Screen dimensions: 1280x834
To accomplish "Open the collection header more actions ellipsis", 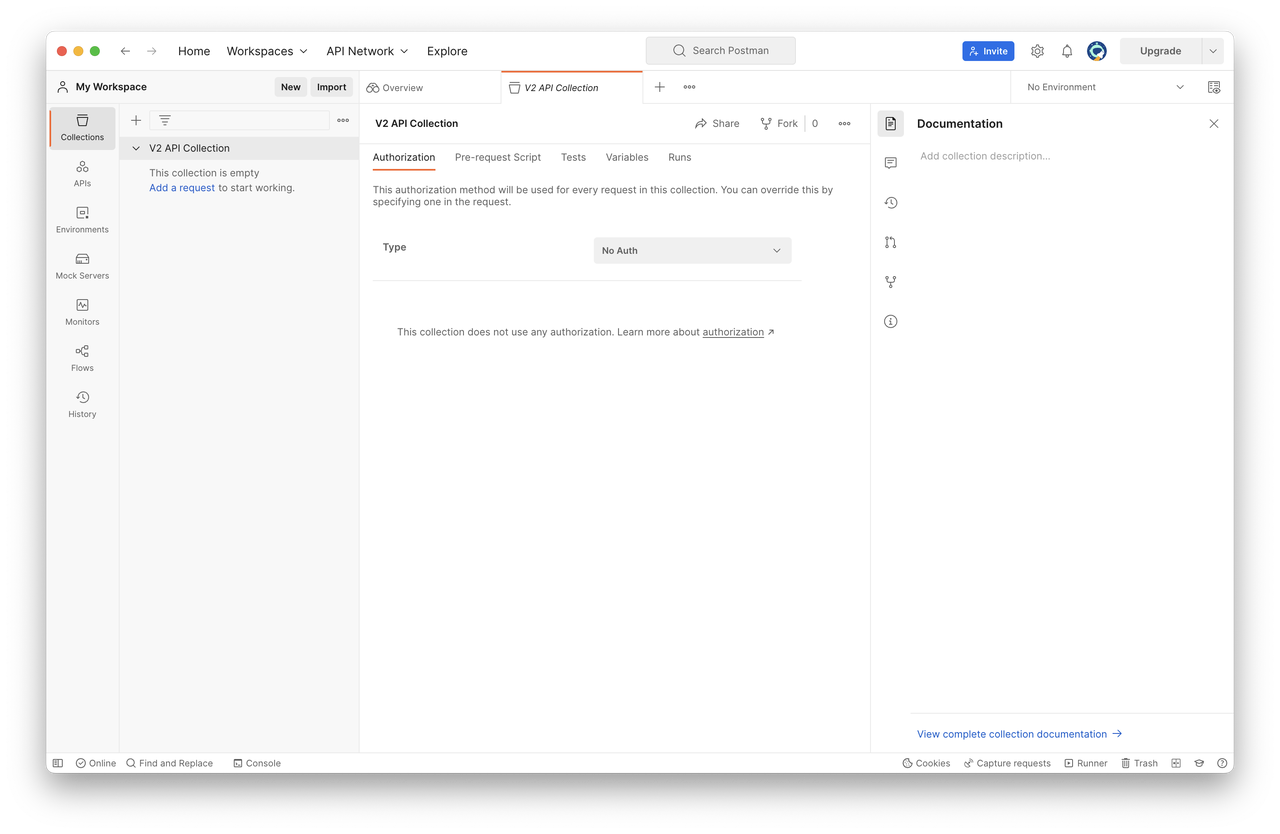I will (844, 123).
